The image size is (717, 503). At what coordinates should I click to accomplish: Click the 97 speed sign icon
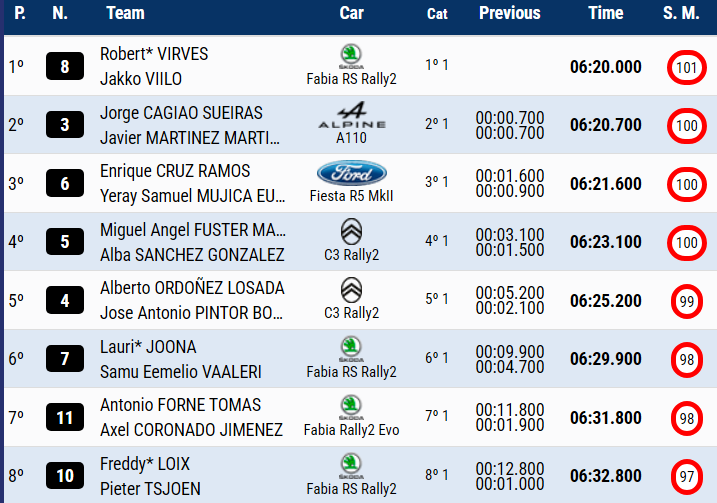[x=686, y=475]
